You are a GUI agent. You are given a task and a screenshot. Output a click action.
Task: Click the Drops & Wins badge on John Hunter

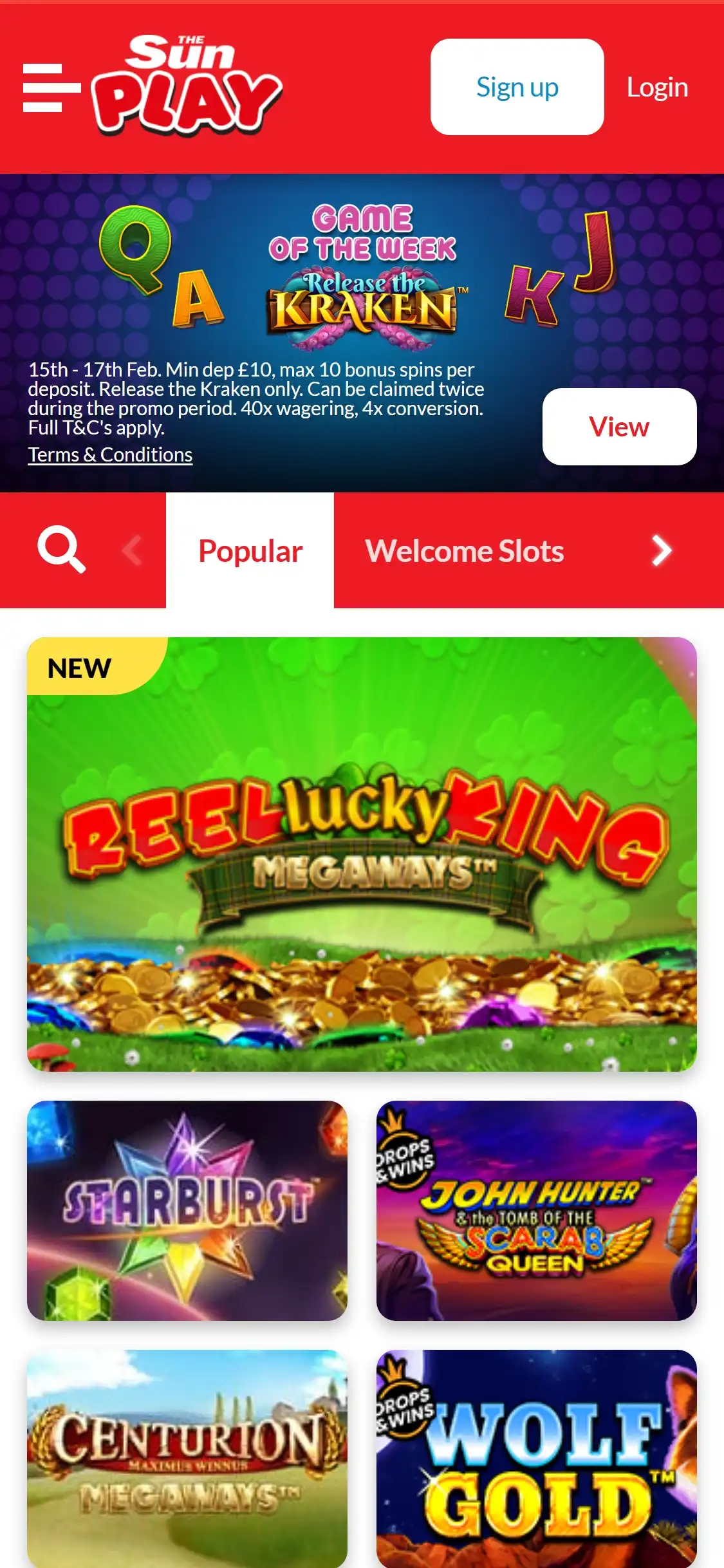[404, 1148]
